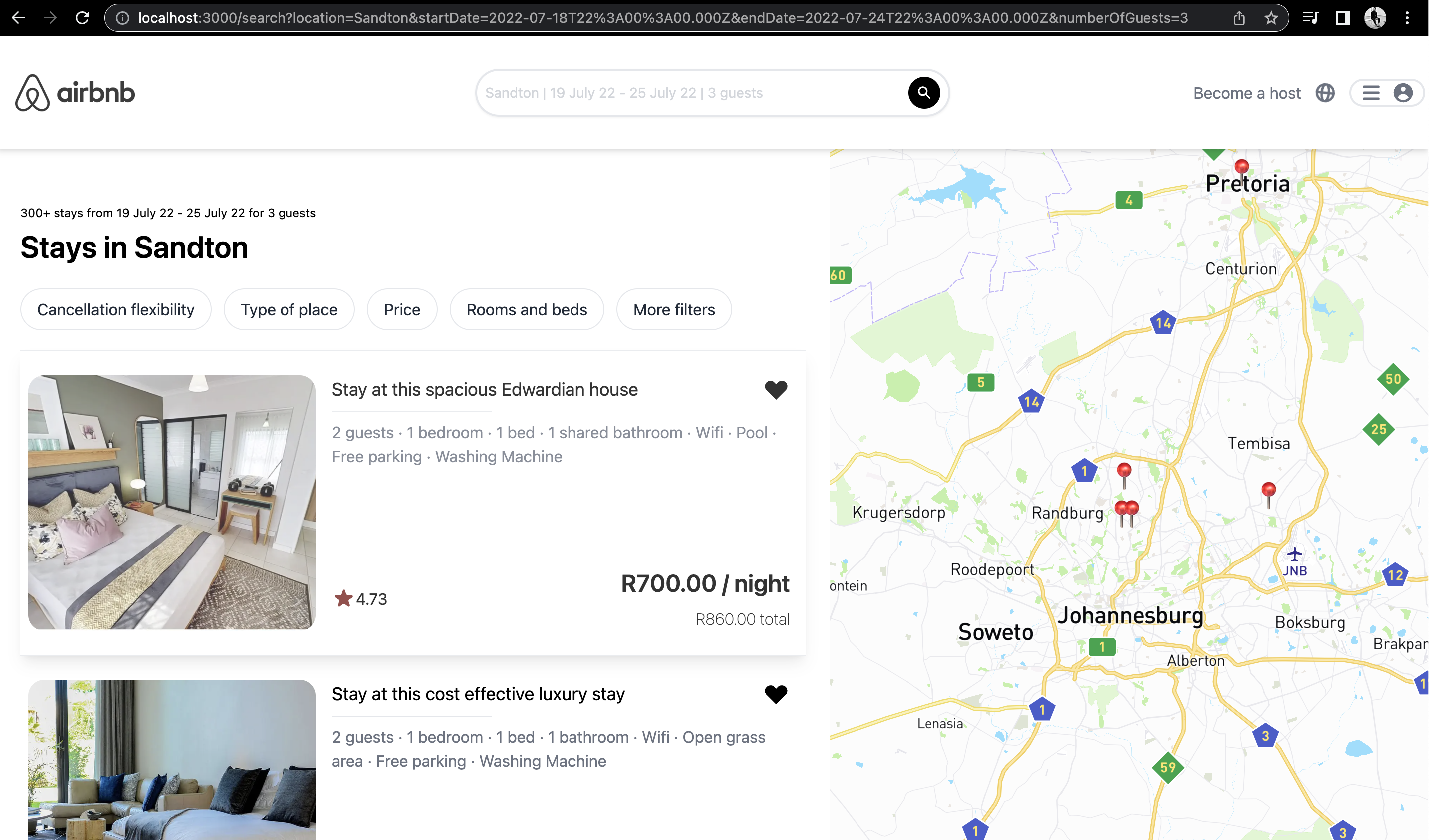Favorite the cost effective luxury stay listing

[776, 694]
